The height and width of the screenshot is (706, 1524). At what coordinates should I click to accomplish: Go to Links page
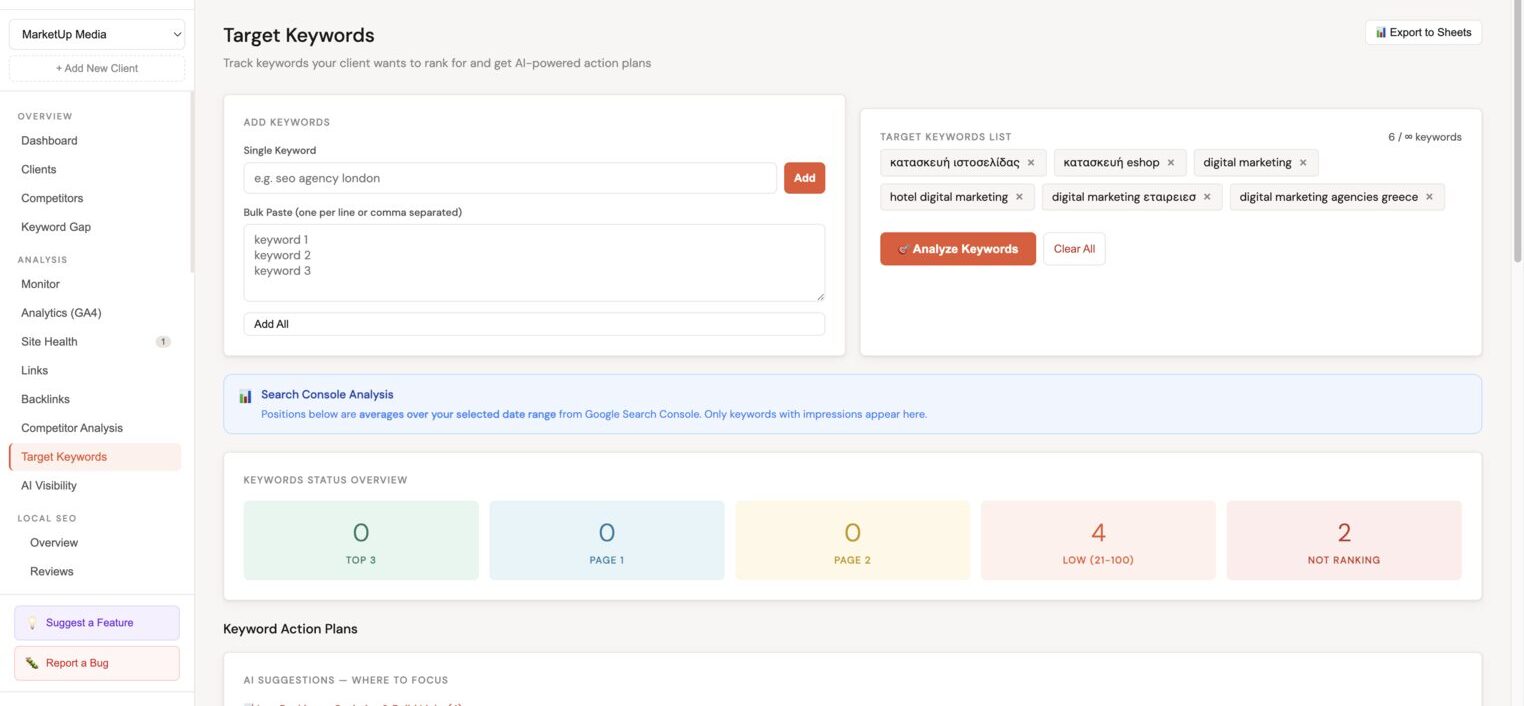(34, 370)
